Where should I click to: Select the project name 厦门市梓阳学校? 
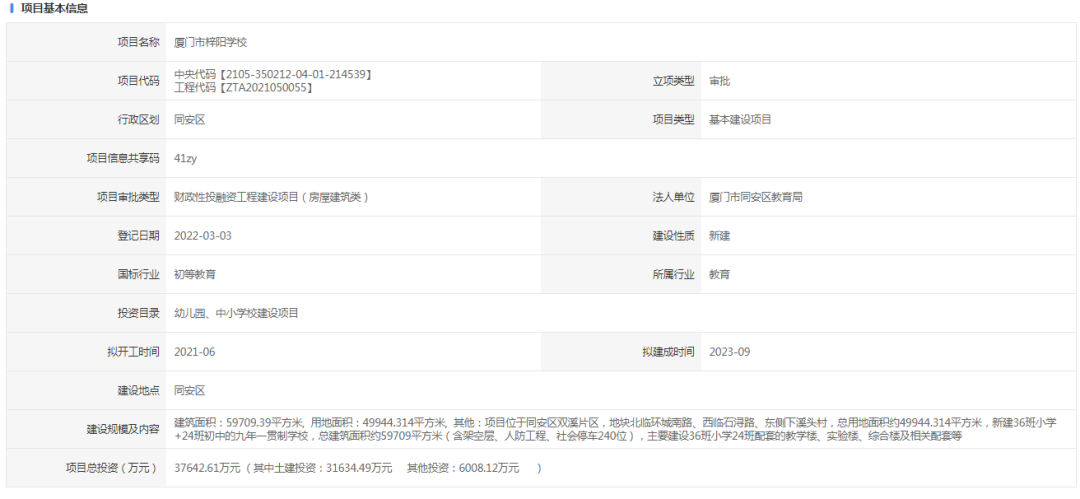tap(210, 42)
